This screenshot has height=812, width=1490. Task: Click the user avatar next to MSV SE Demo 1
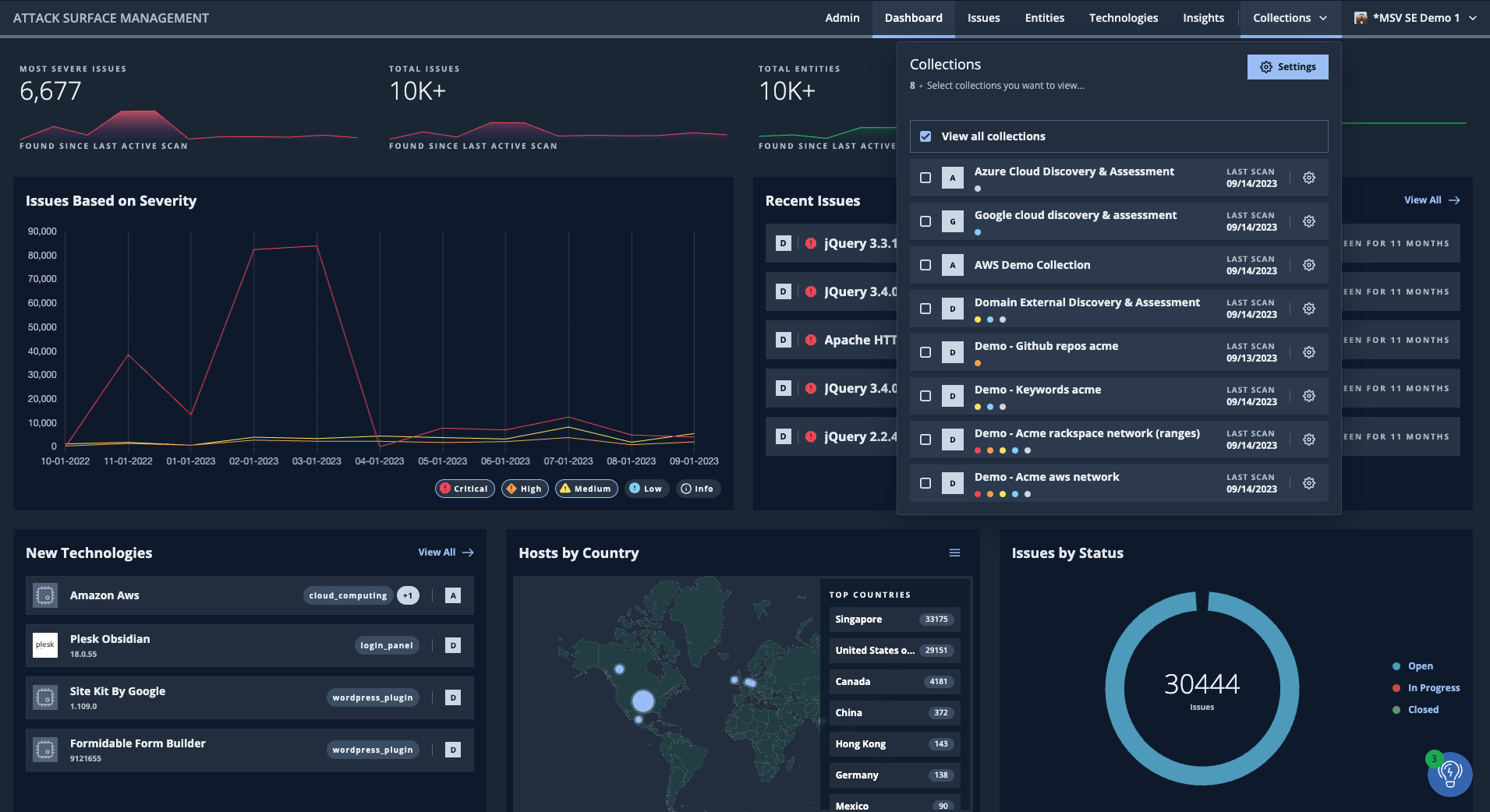(x=1361, y=18)
